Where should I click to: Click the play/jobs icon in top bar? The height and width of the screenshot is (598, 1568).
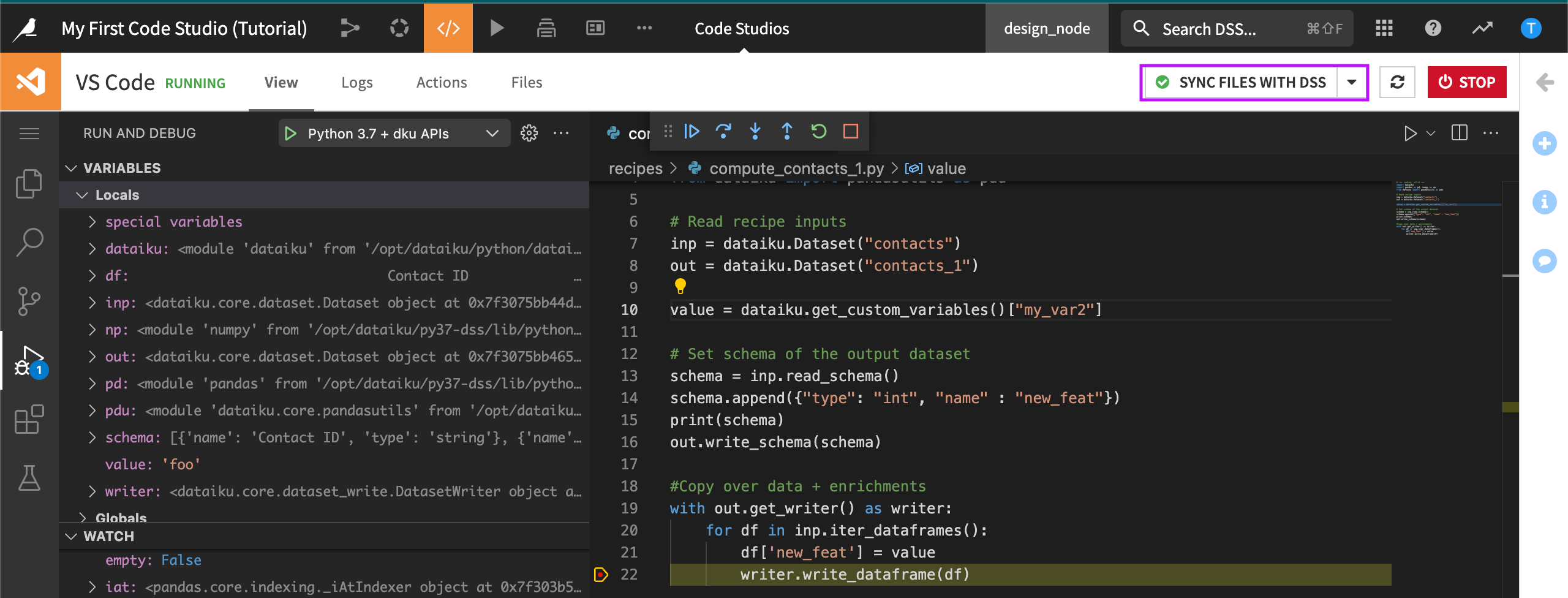click(497, 28)
